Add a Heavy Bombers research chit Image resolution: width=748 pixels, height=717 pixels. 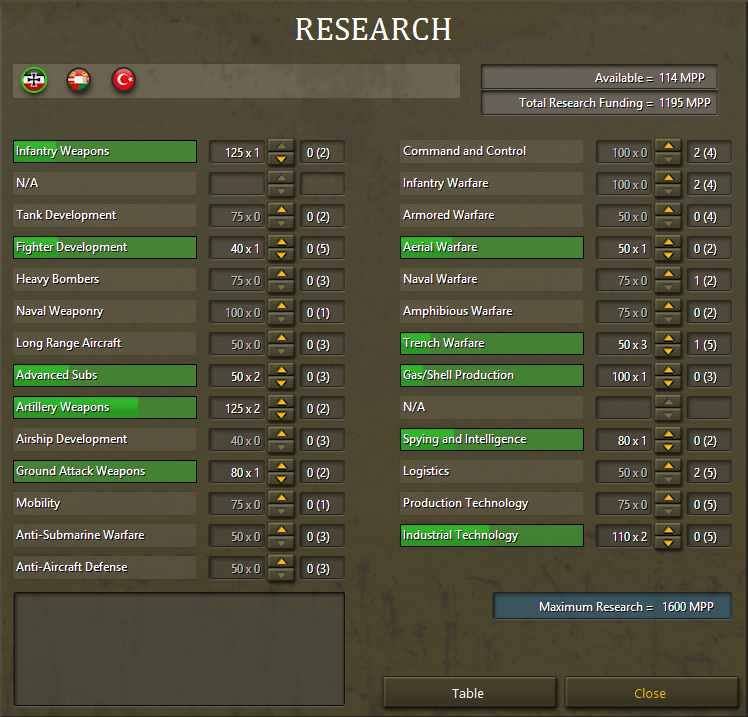coord(281,274)
